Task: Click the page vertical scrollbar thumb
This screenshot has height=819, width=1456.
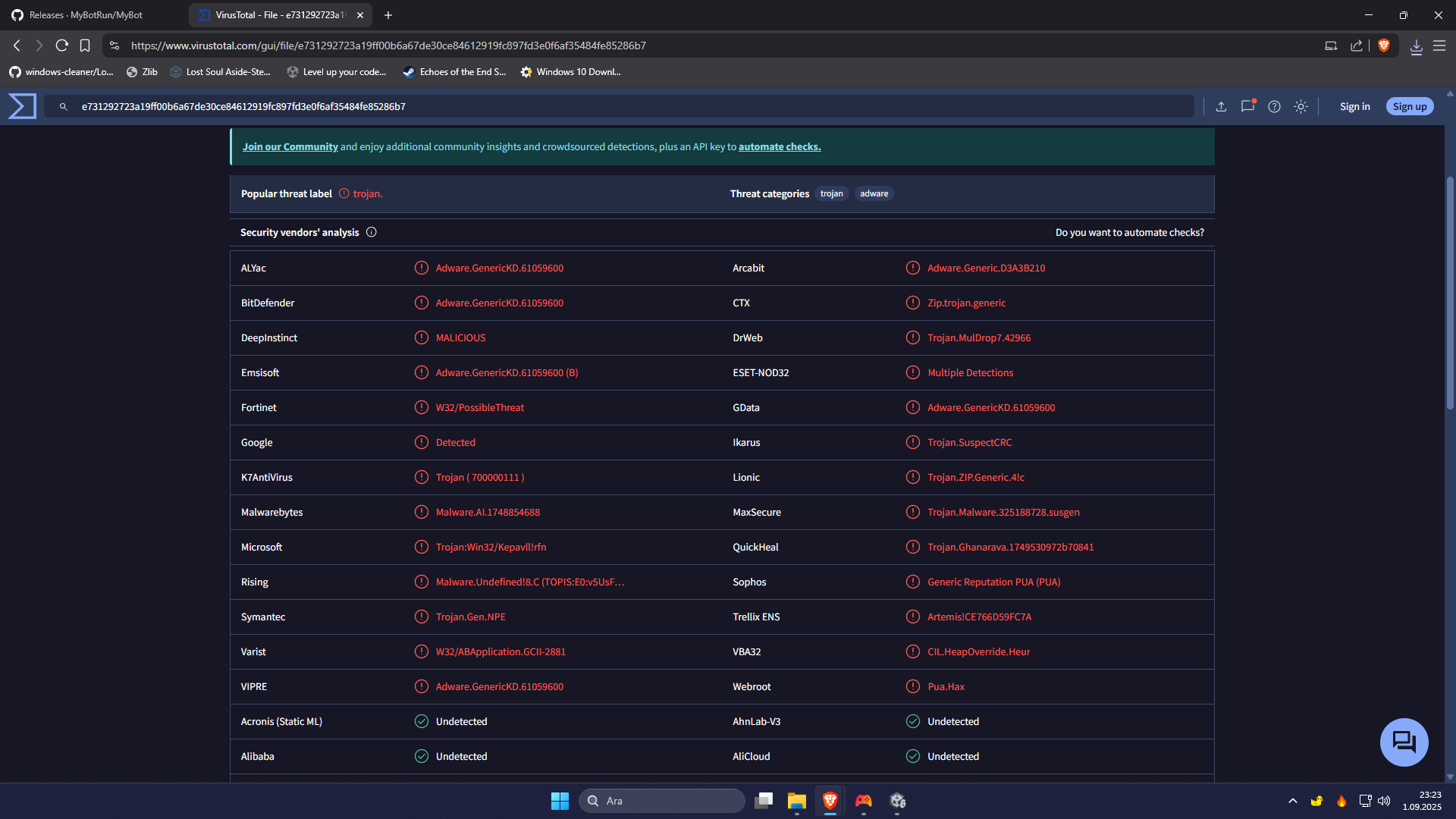Action: [1450, 293]
